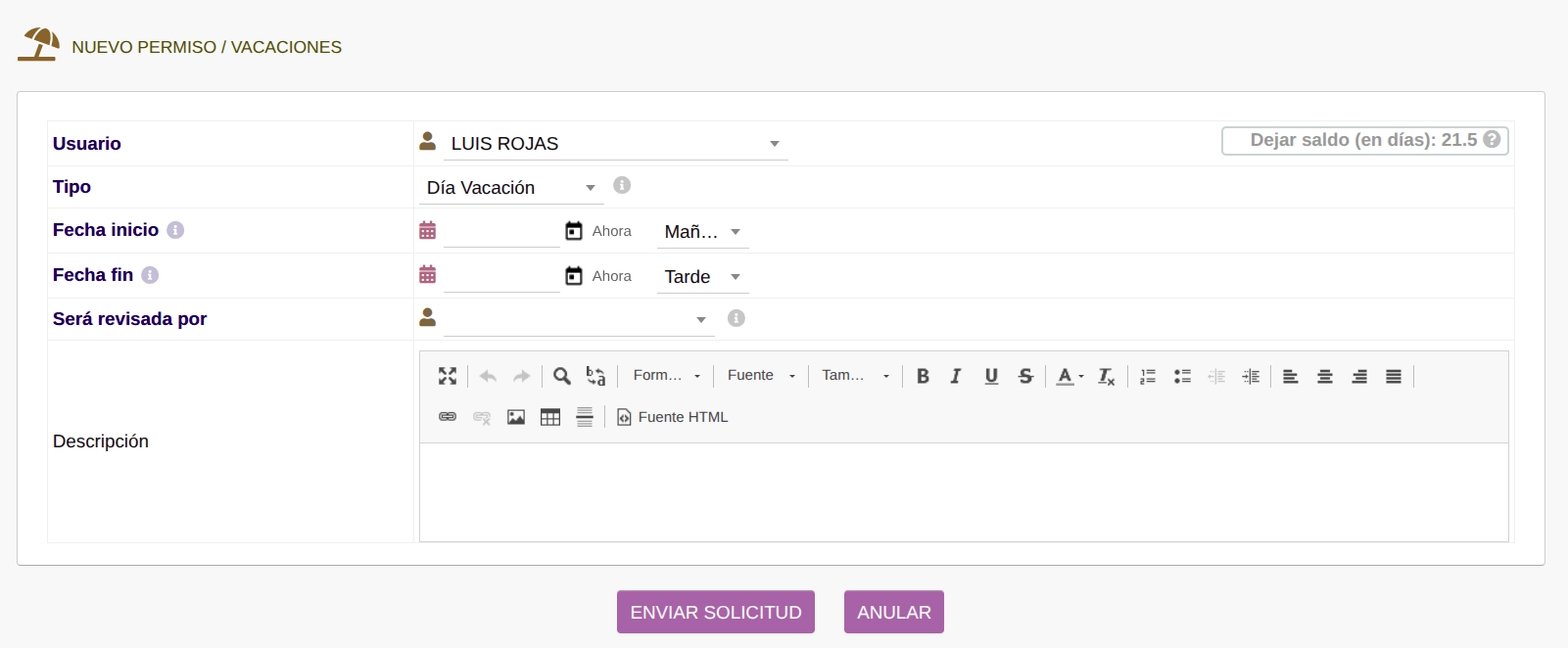The height and width of the screenshot is (648, 1568).
Task: Maximize the description editor to fullscreen
Action: click(448, 376)
